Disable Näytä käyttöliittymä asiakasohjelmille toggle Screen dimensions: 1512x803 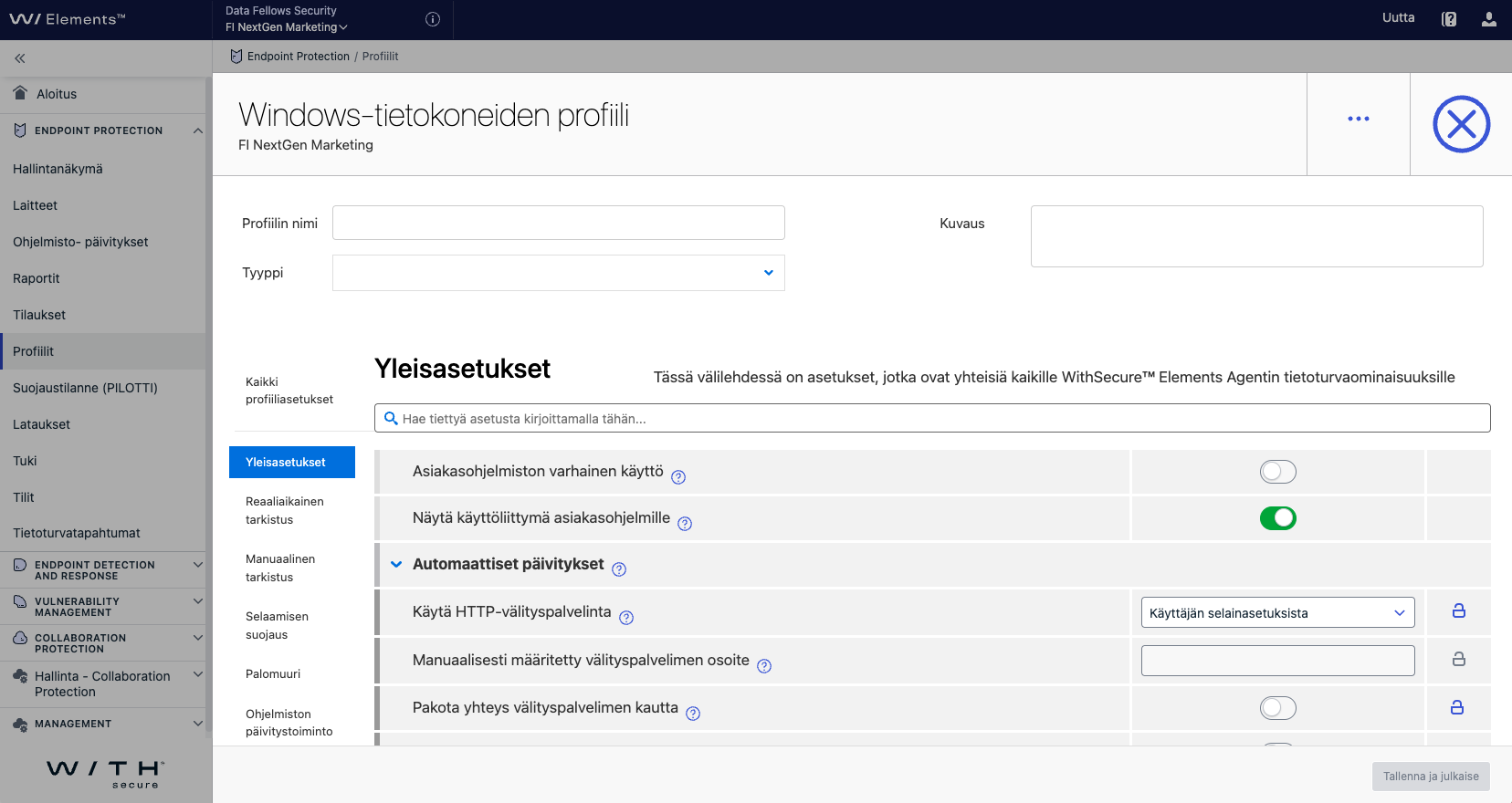click(1277, 518)
